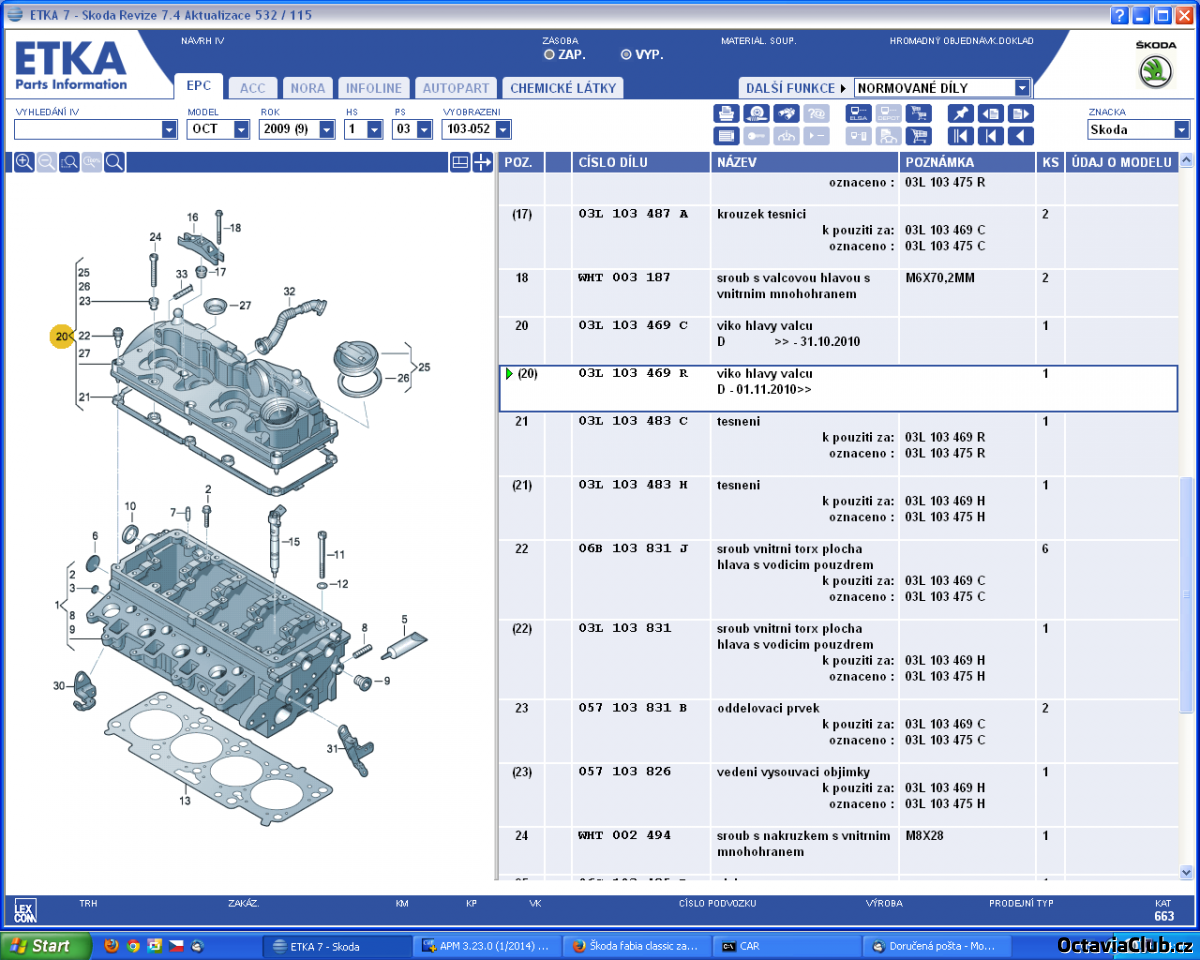Select the EPC tab

(x=198, y=86)
